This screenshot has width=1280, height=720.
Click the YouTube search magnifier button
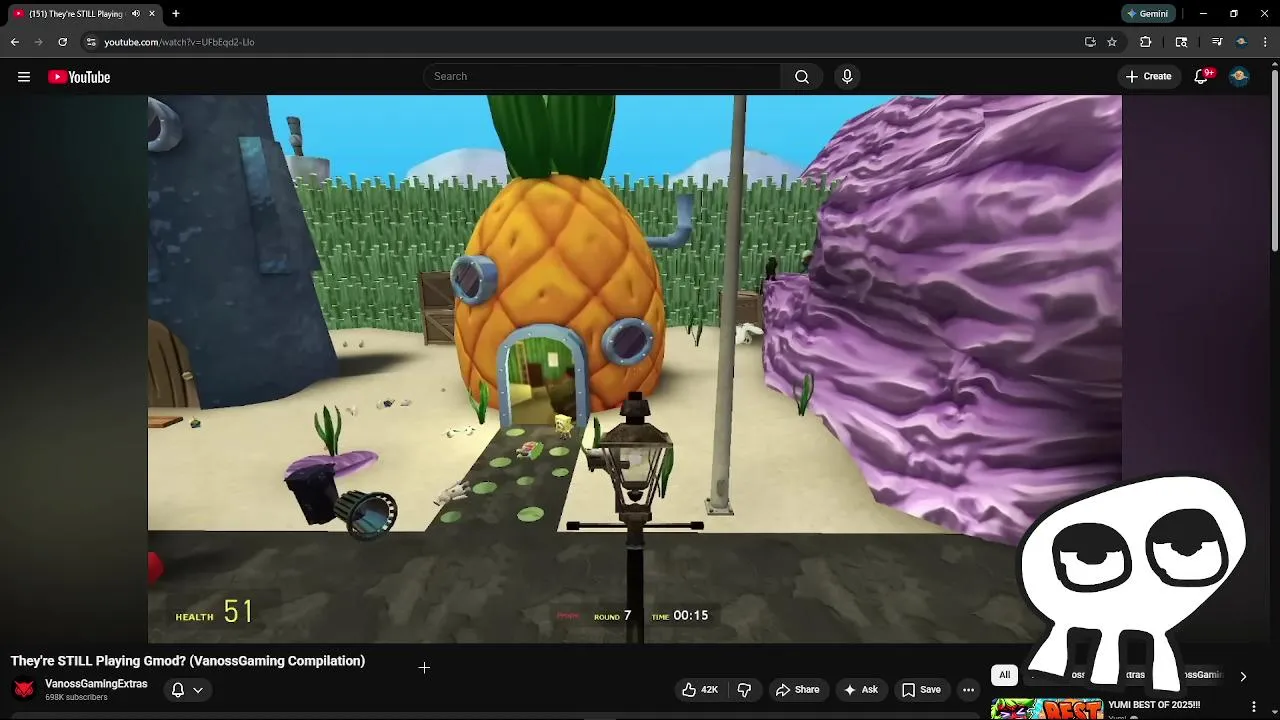click(x=802, y=77)
